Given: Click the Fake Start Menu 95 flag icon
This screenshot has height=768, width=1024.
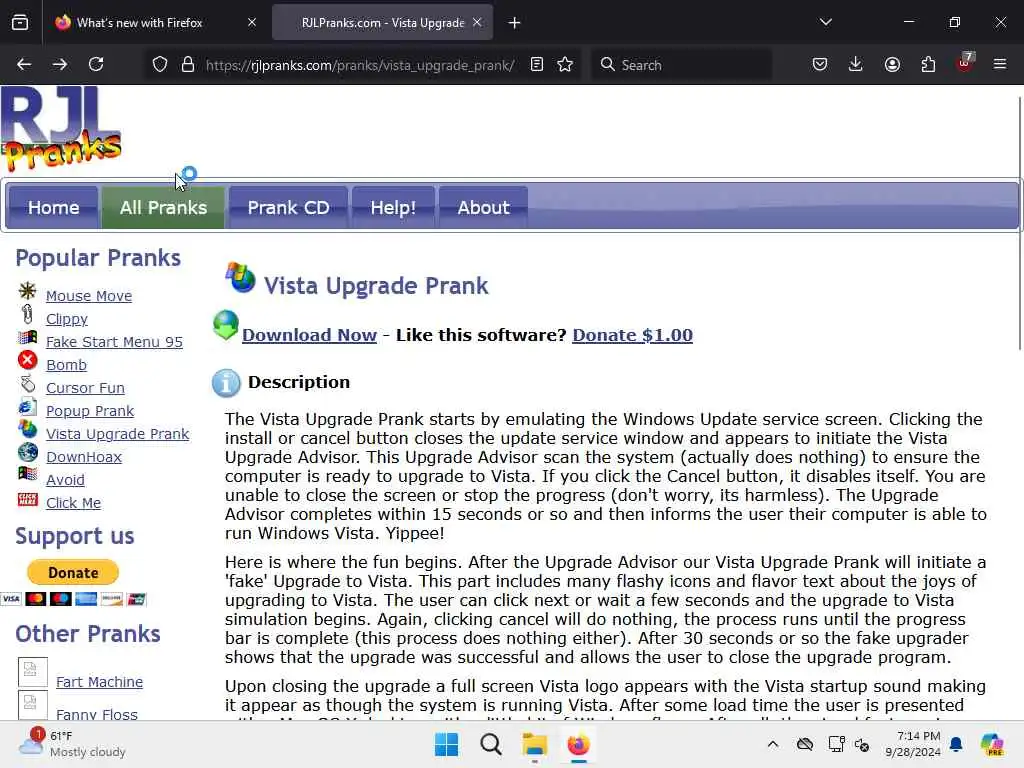Looking at the screenshot, I should (27, 338).
